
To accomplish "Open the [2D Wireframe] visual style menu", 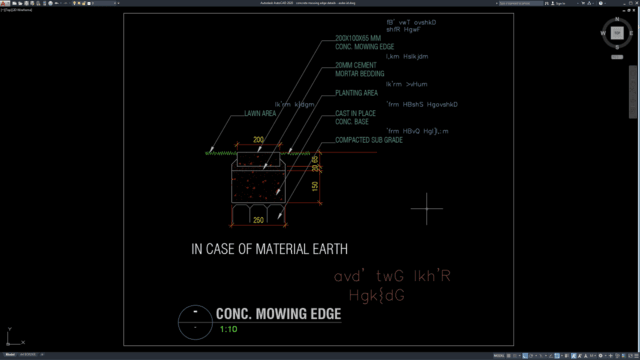I will (x=22, y=10).
